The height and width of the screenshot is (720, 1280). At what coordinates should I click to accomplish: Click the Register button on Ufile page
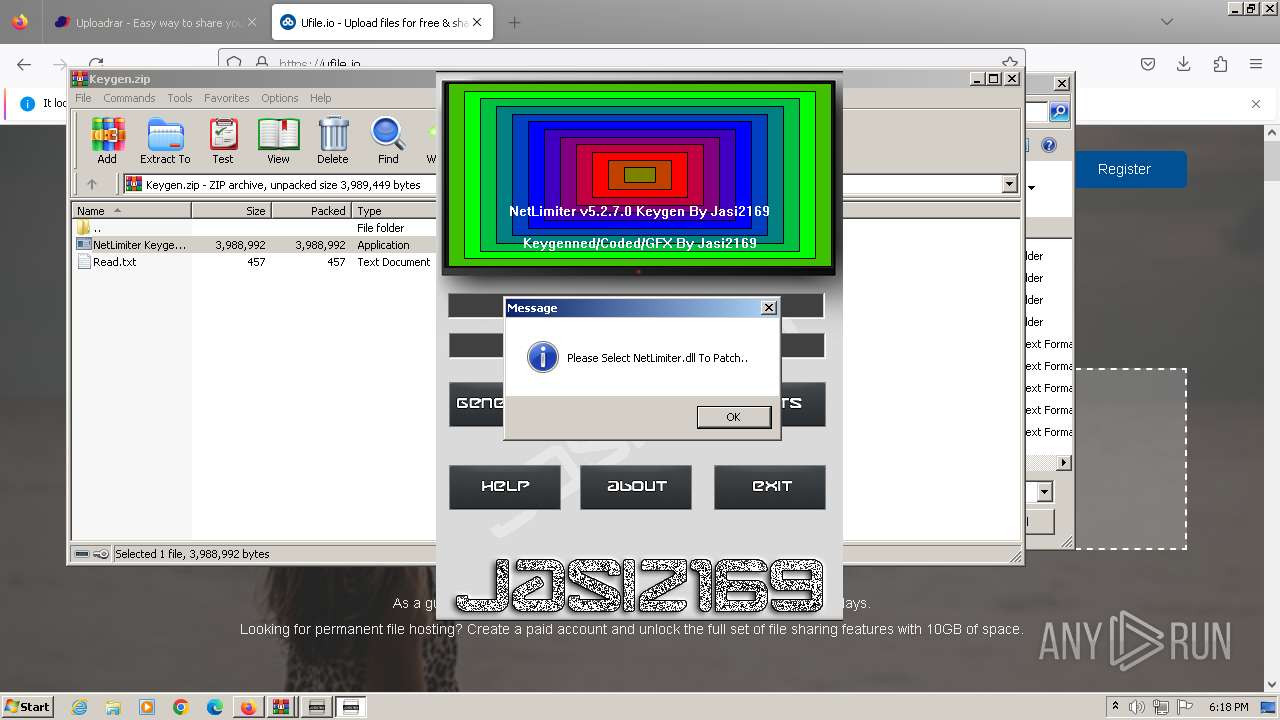click(x=1125, y=169)
